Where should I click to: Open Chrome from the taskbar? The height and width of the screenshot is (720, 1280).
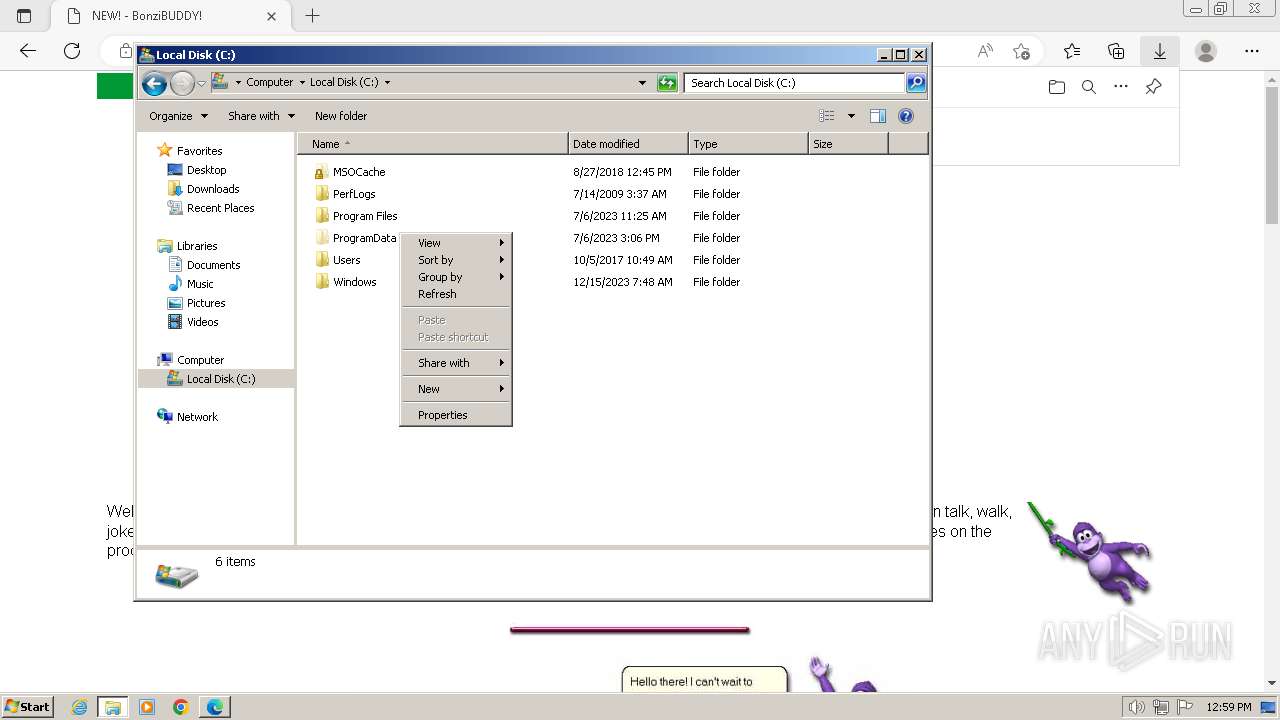point(181,707)
